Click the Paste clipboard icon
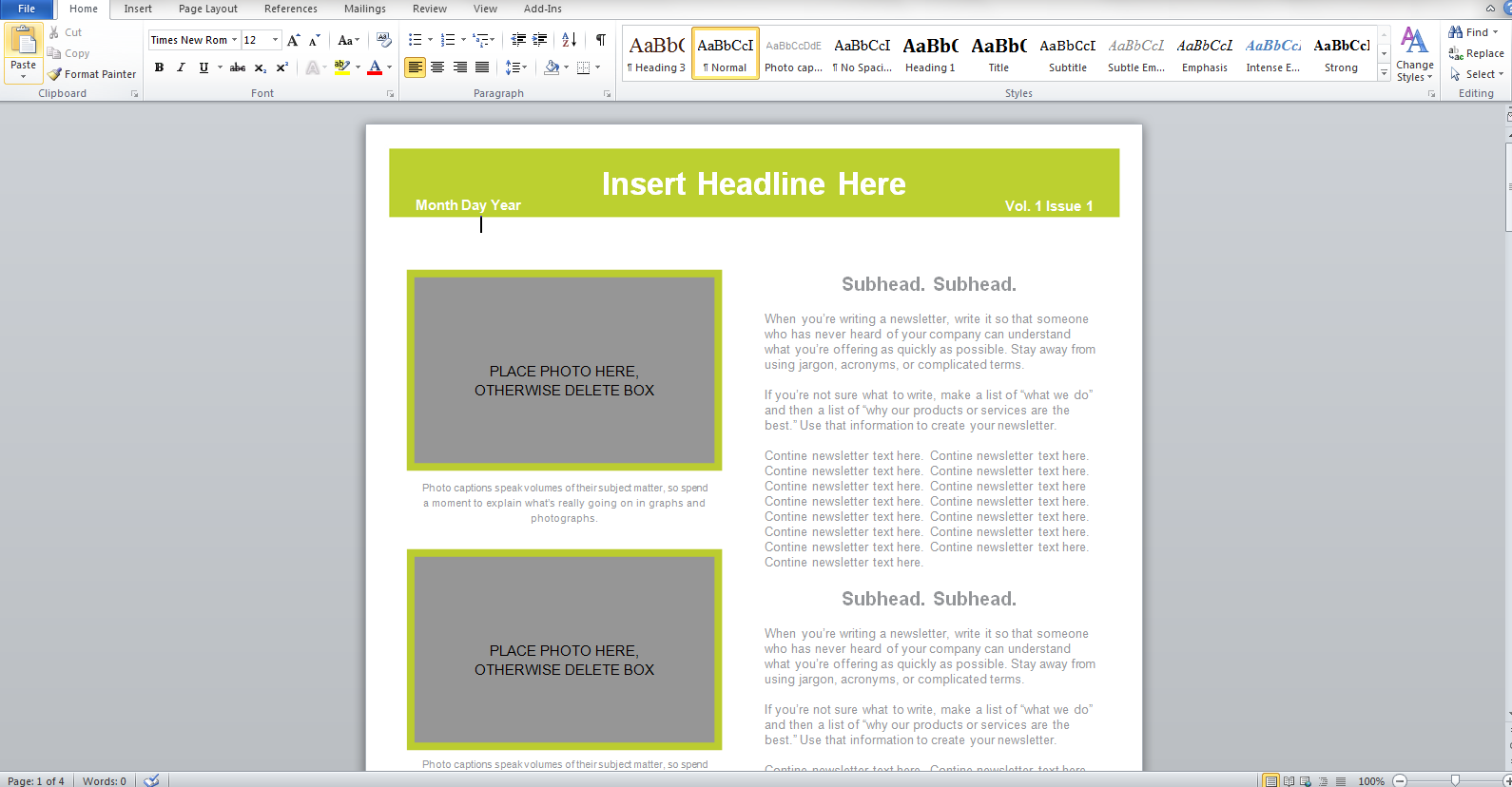This screenshot has width=1512, height=787. point(23,42)
